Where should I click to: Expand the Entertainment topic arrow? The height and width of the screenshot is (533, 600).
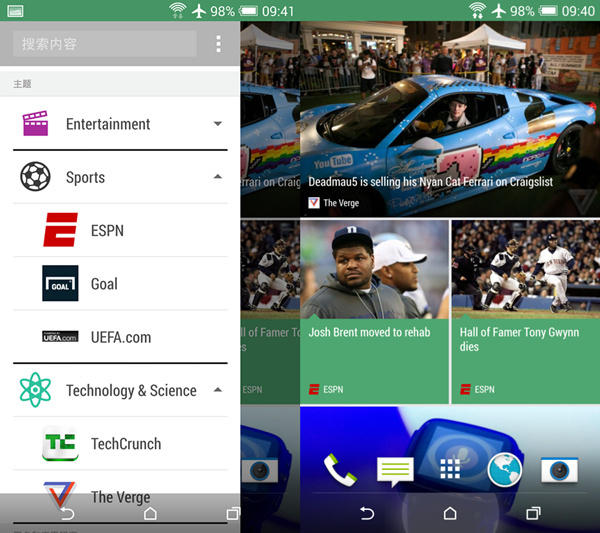(x=218, y=124)
